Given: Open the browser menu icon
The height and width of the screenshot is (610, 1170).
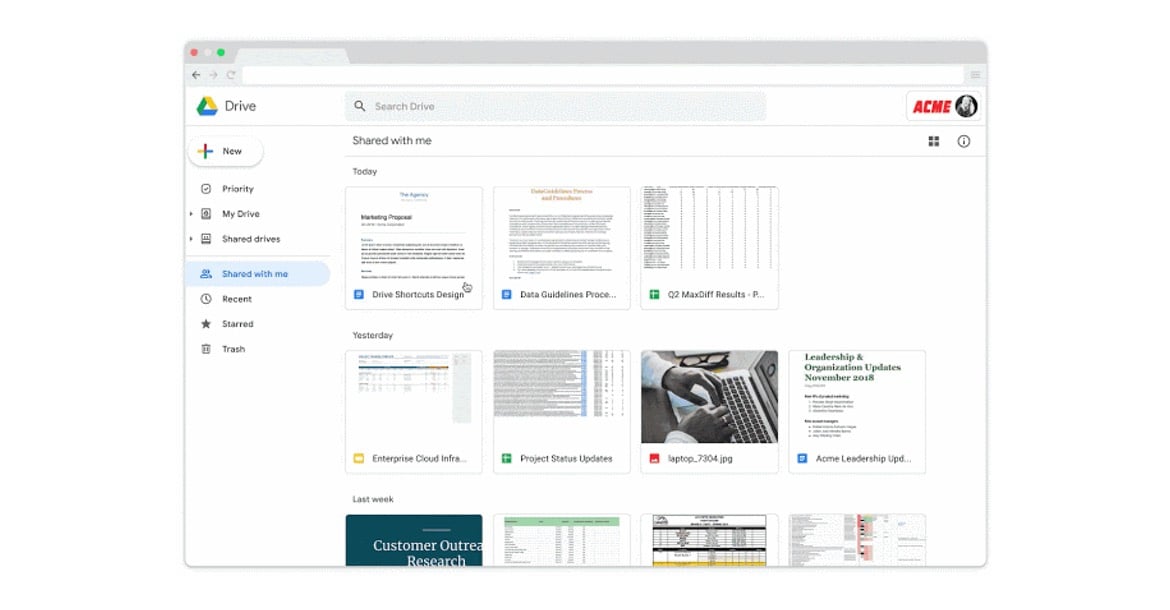Looking at the screenshot, I should [x=975, y=75].
